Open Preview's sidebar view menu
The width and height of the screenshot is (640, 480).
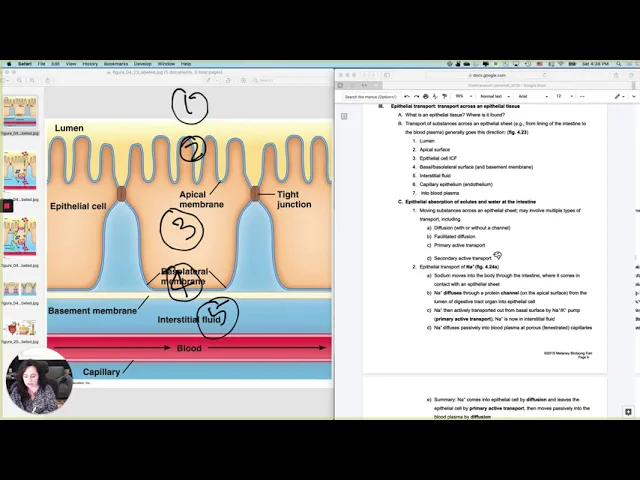click(x=4, y=80)
